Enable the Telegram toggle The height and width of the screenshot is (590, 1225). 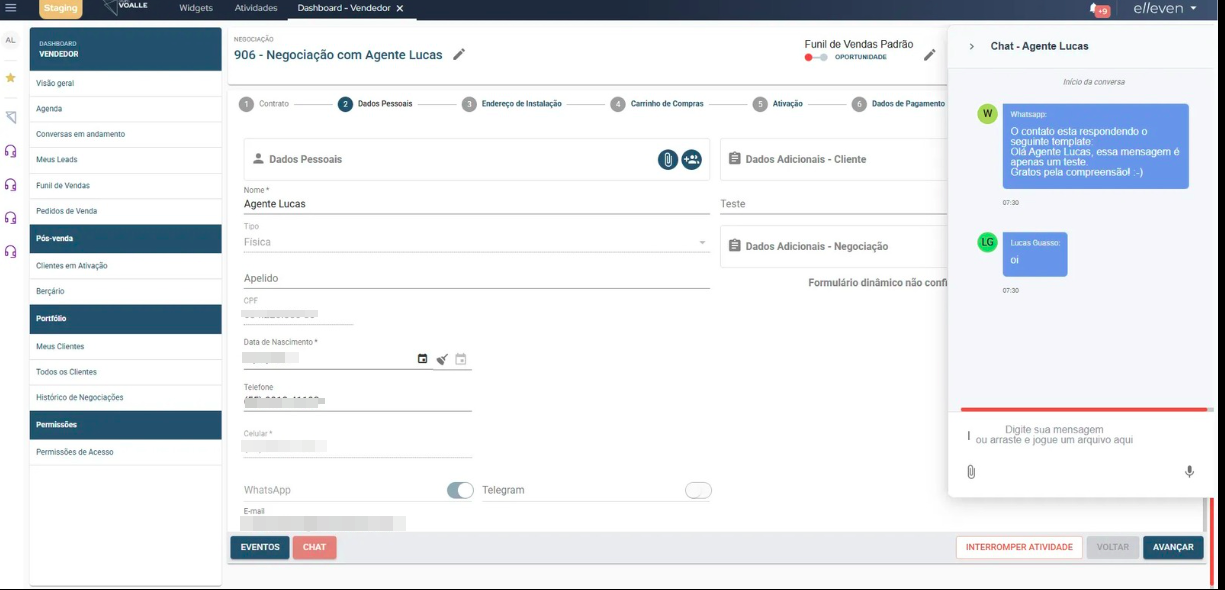[698, 490]
